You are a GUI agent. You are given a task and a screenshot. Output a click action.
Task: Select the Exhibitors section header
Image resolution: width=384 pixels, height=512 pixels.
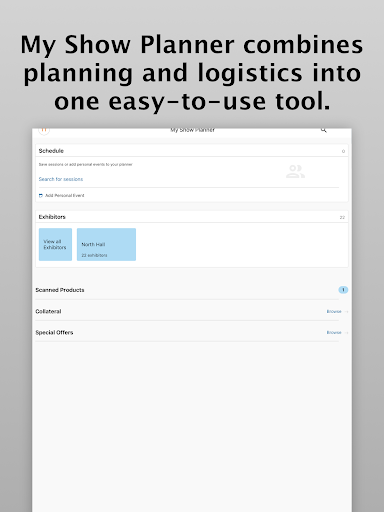(192, 217)
